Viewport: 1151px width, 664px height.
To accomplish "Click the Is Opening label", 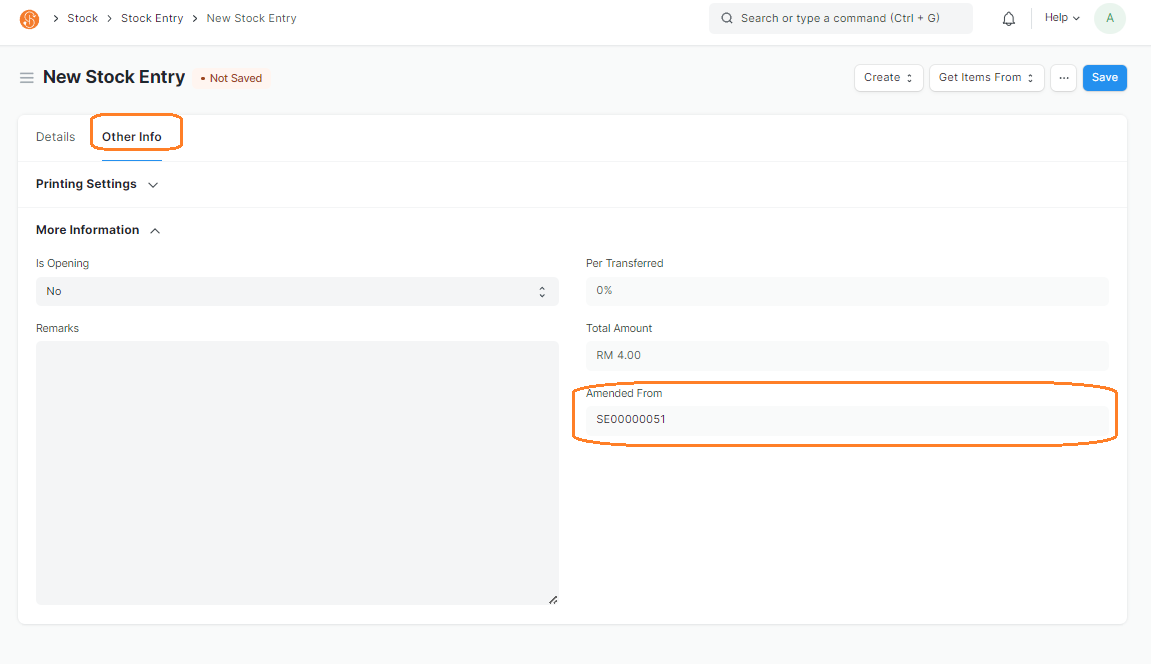I will (x=62, y=263).
